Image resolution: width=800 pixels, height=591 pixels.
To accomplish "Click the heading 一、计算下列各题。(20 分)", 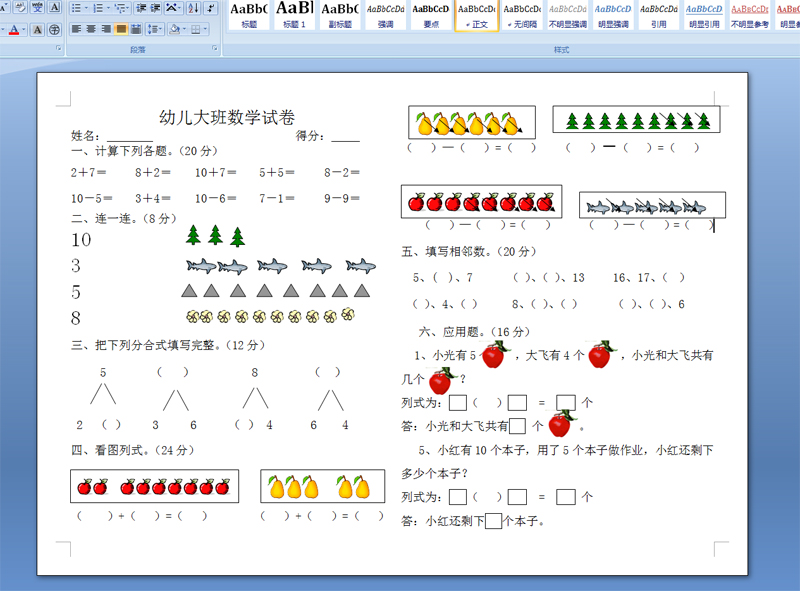I will 144,151.
